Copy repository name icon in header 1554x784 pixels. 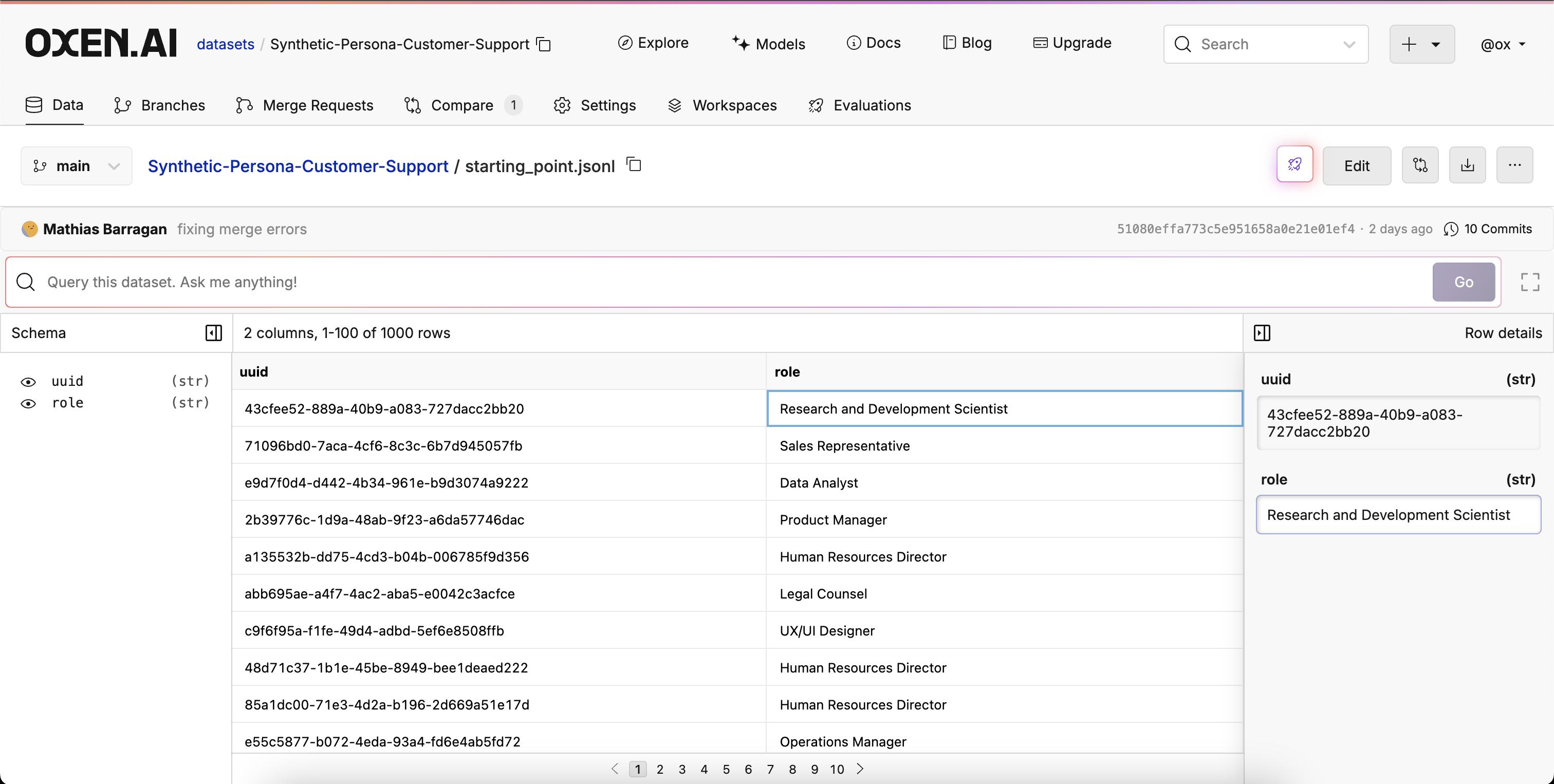point(544,44)
